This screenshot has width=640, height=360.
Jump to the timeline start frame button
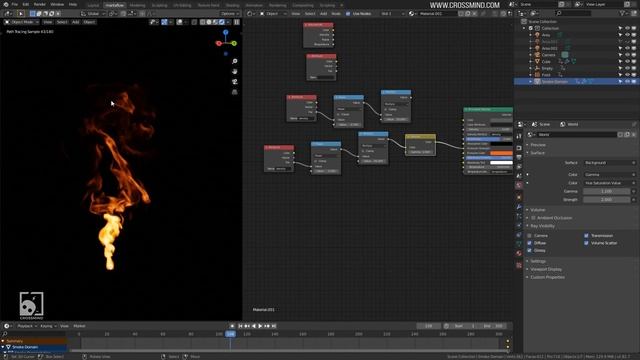click(240, 326)
